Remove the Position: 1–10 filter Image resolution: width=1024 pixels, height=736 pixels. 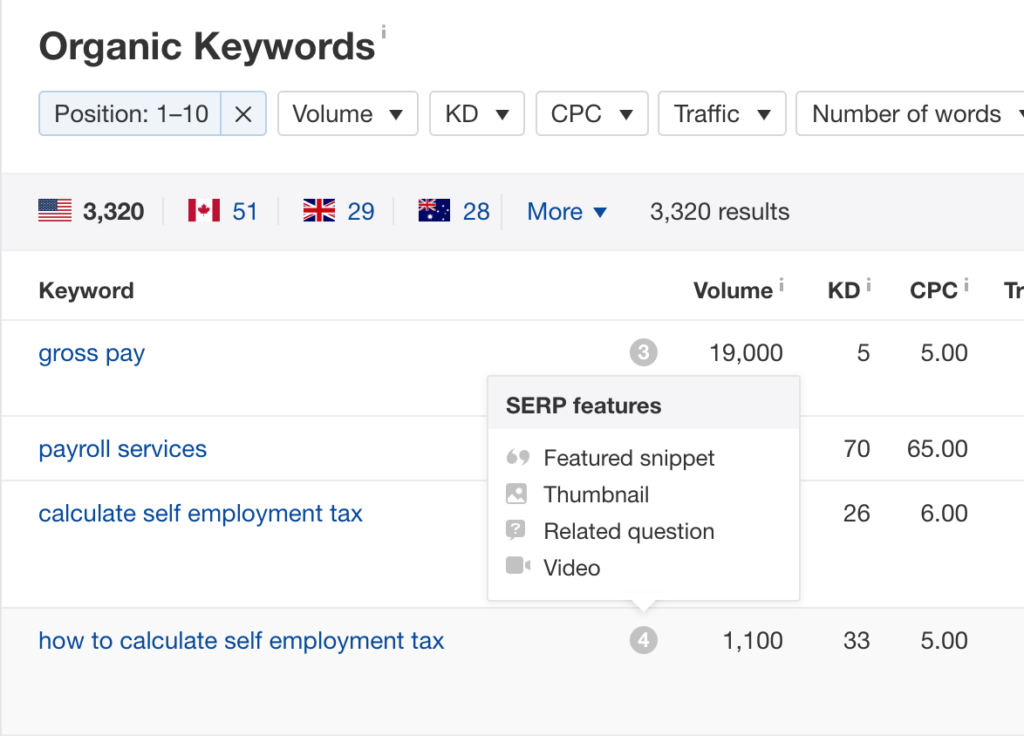pyautogui.click(x=243, y=114)
